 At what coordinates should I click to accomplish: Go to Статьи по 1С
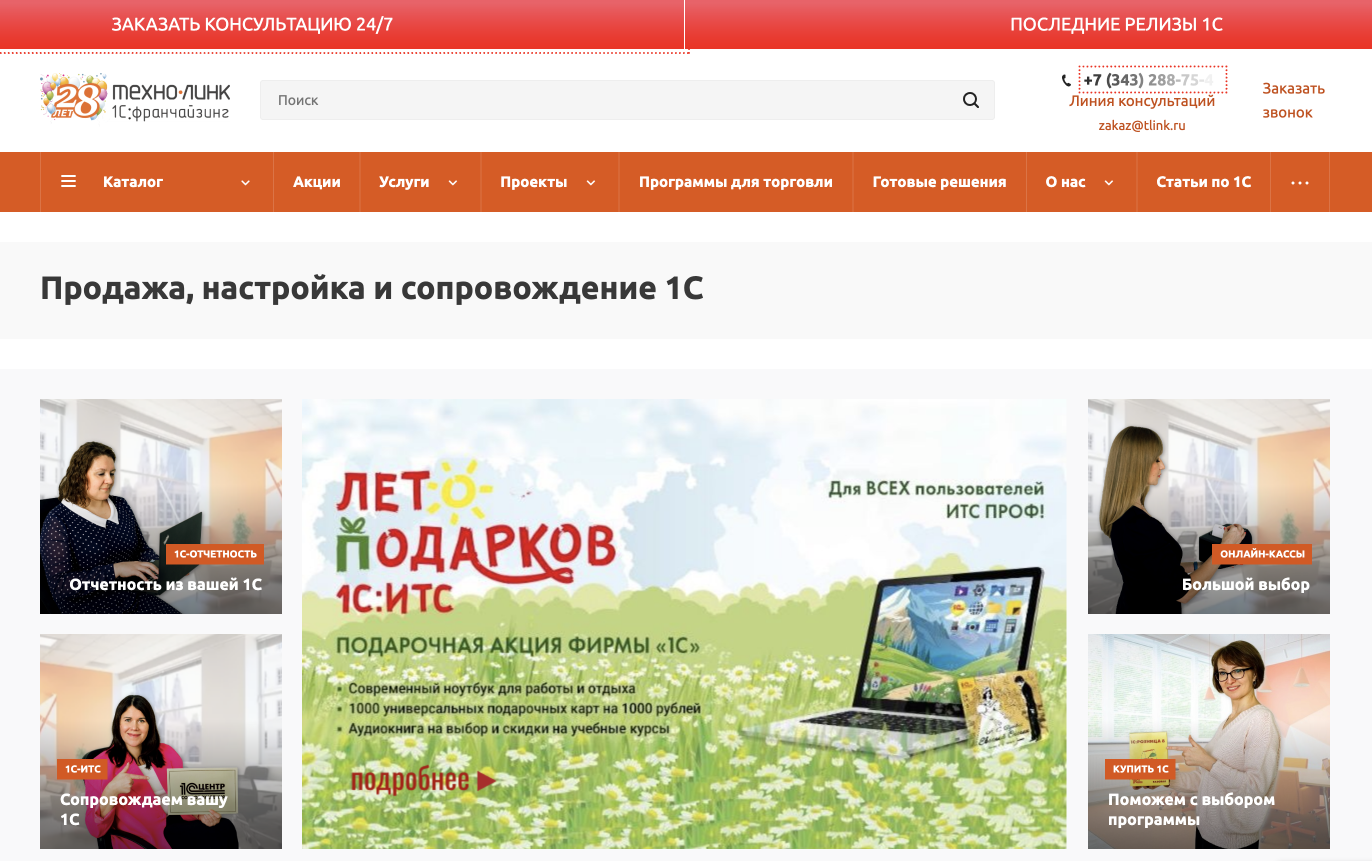1204,182
